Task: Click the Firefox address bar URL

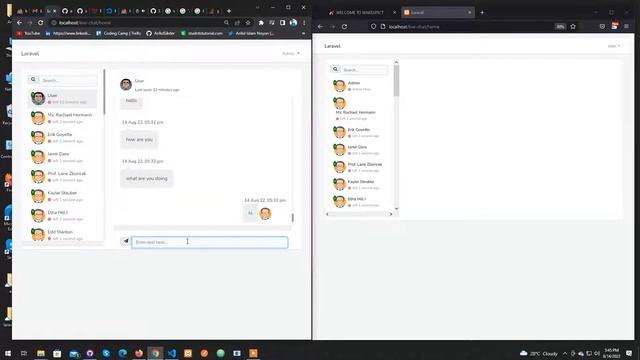Action: pos(414,27)
